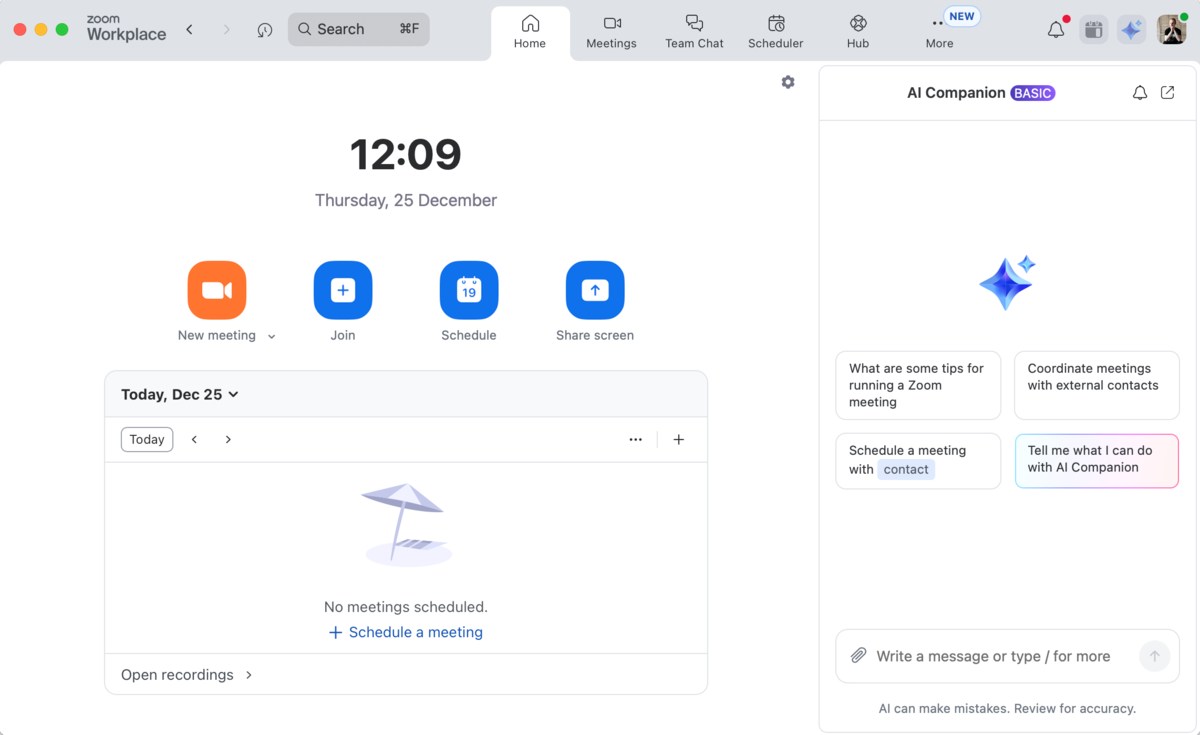
Task: Click the Join meeting plus icon
Action: 343,290
